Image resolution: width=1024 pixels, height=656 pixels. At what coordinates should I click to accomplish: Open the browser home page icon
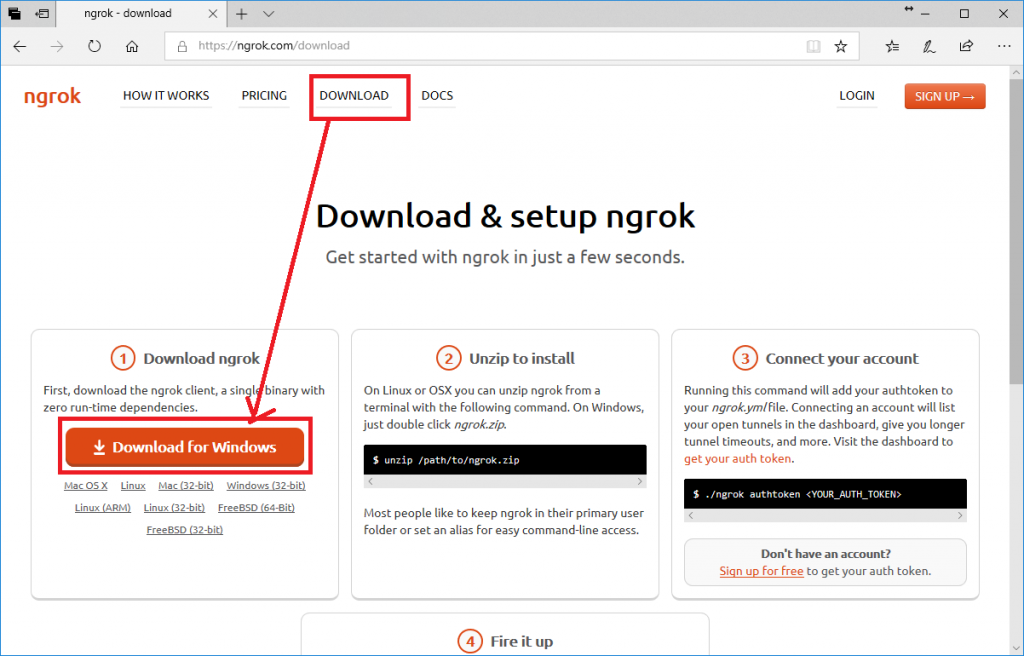132,46
